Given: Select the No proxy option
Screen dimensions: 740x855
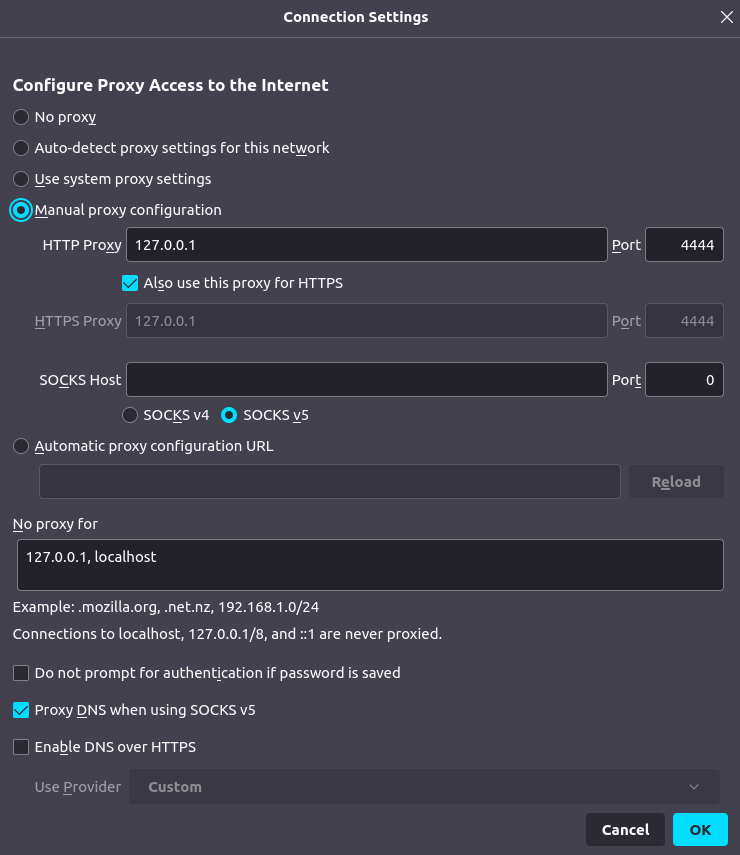Looking at the screenshot, I should (x=21, y=117).
